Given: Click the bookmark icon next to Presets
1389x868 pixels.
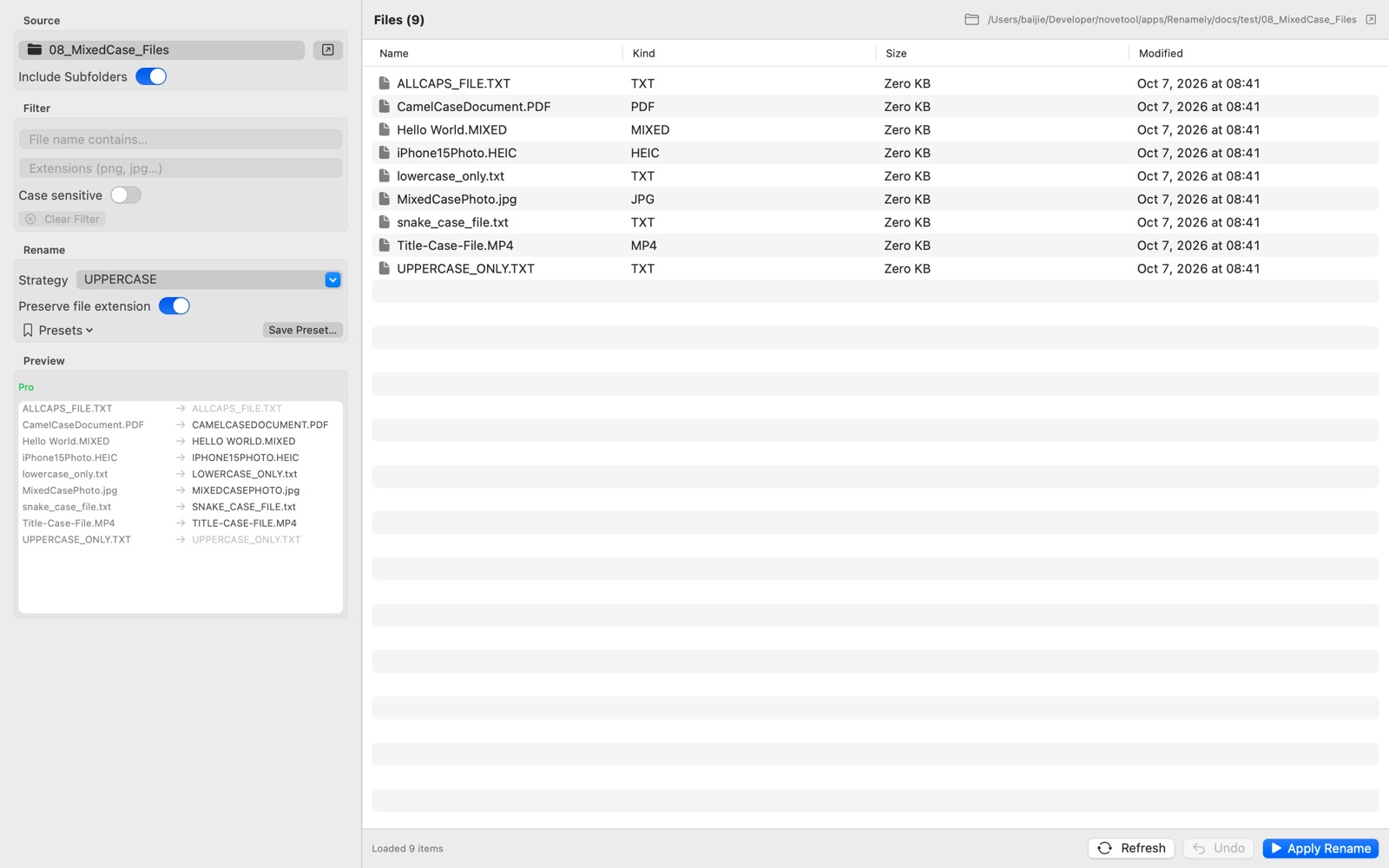Looking at the screenshot, I should [28, 330].
